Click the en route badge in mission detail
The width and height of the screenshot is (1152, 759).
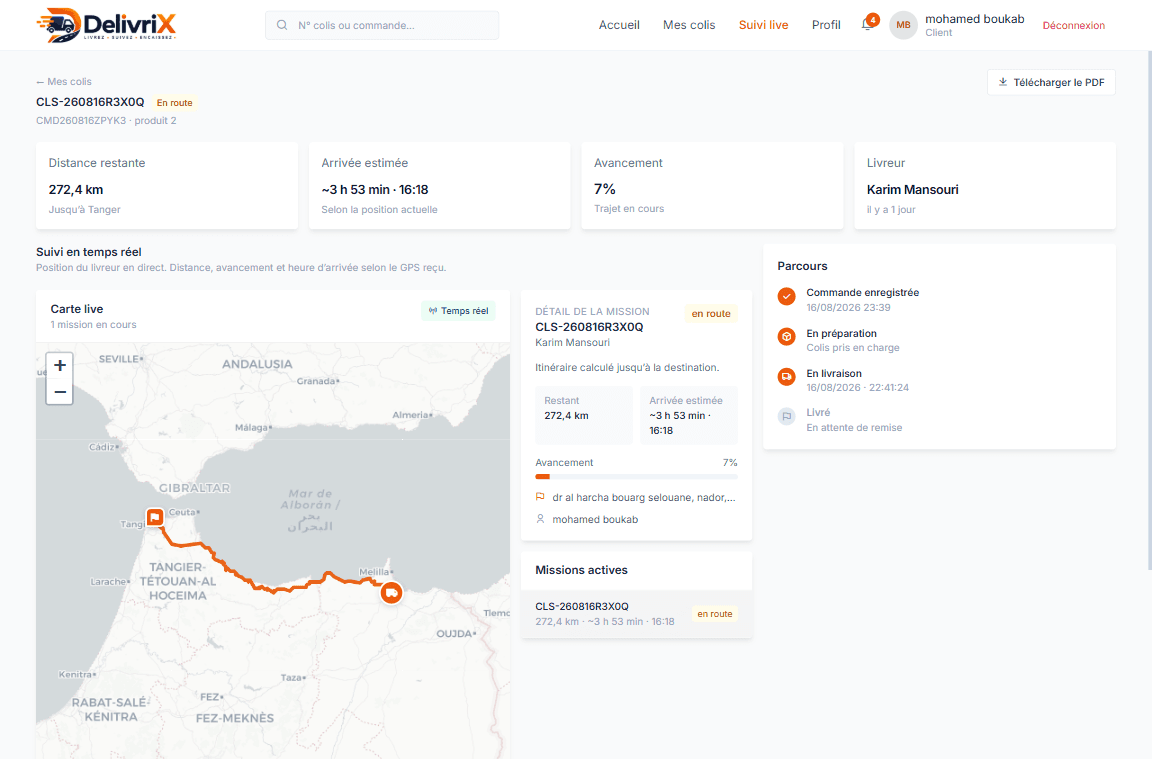coord(710,313)
